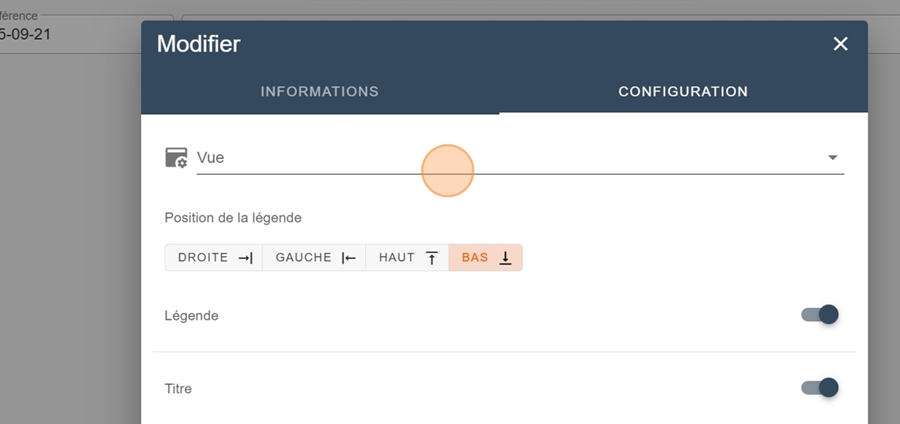The height and width of the screenshot is (424, 900).
Task: Set legend position to DROITE
Action: [213, 258]
